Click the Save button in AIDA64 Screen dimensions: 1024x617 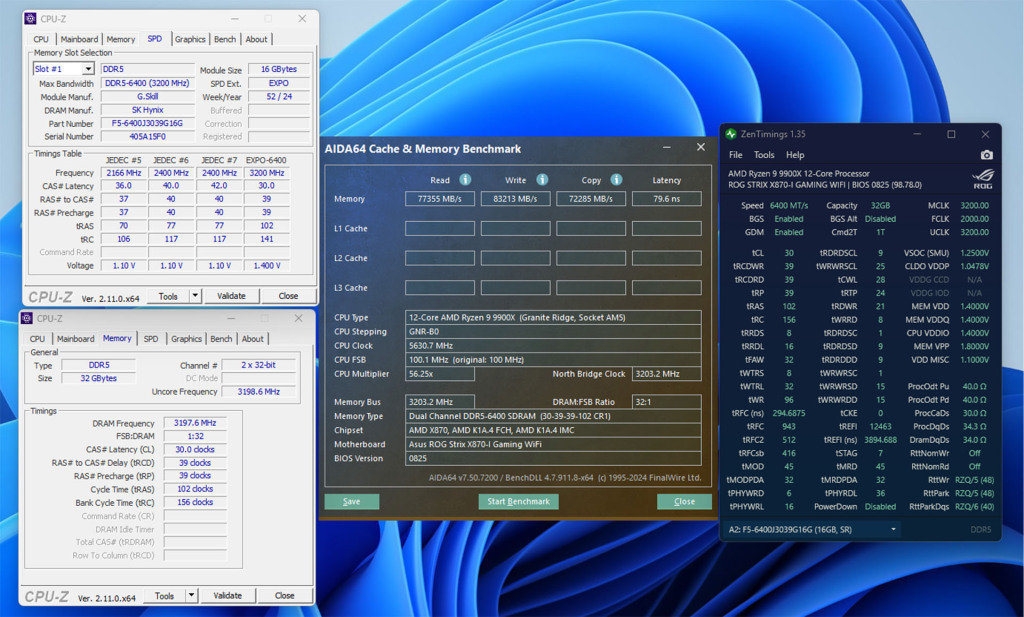(x=351, y=501)
